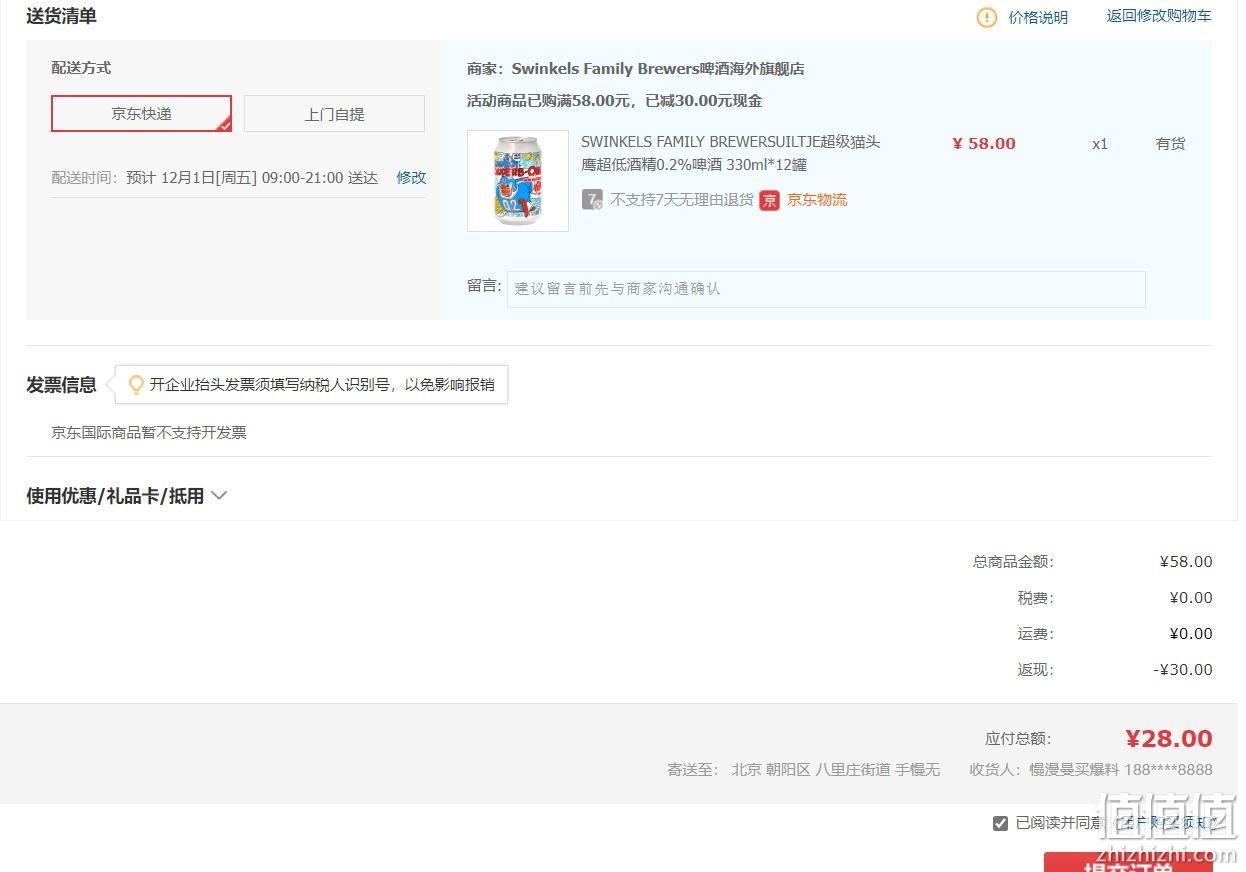The width and height of the screenshot is (1246, 872).
Task: Focus the 留言 message input field
Action: tap(826, 289)
